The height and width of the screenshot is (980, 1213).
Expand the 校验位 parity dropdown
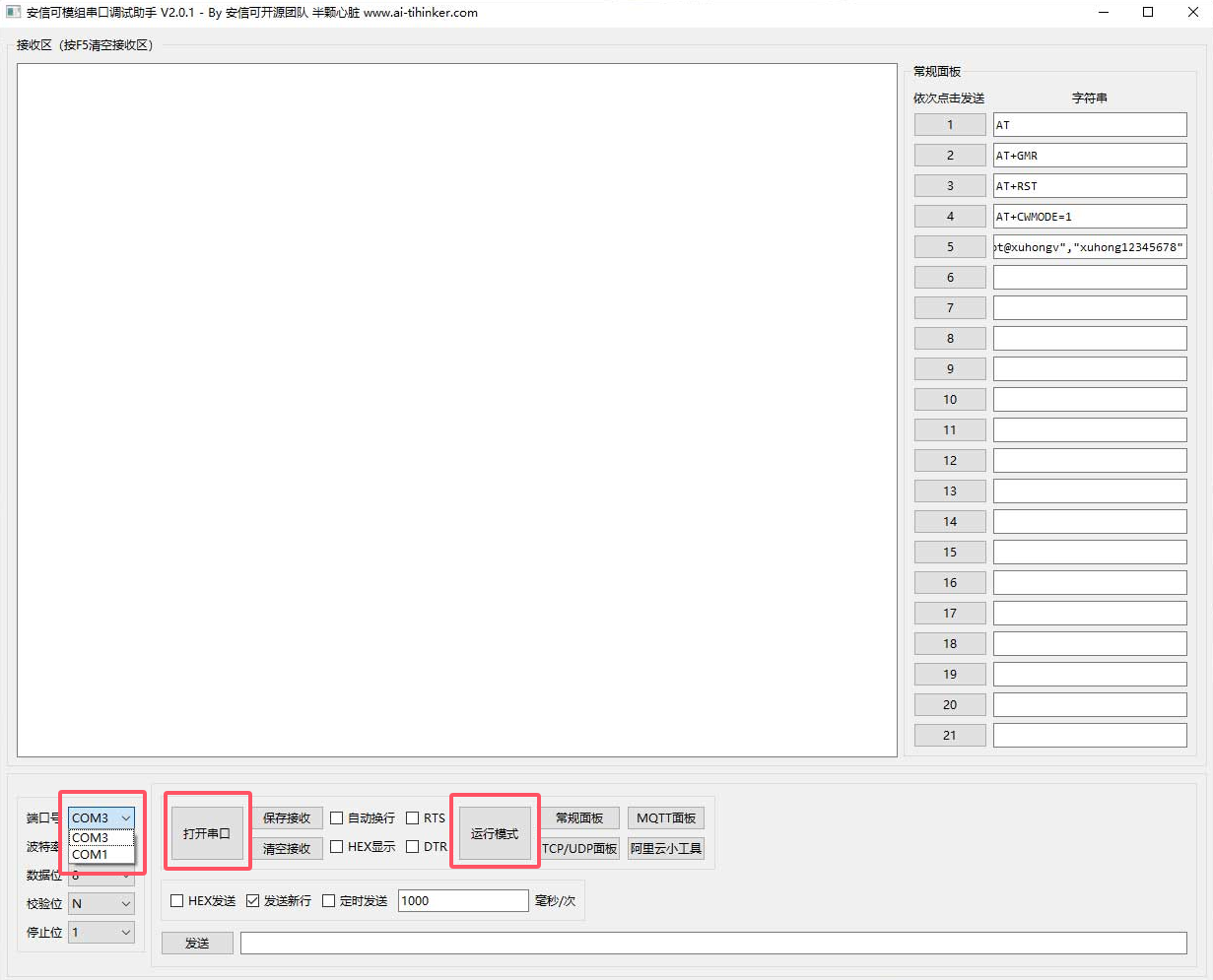click(x=101, y=903)
